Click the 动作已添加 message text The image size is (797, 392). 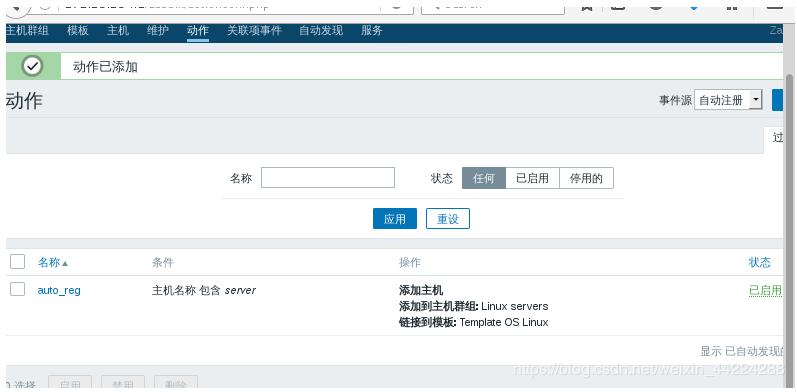(105, 67)
